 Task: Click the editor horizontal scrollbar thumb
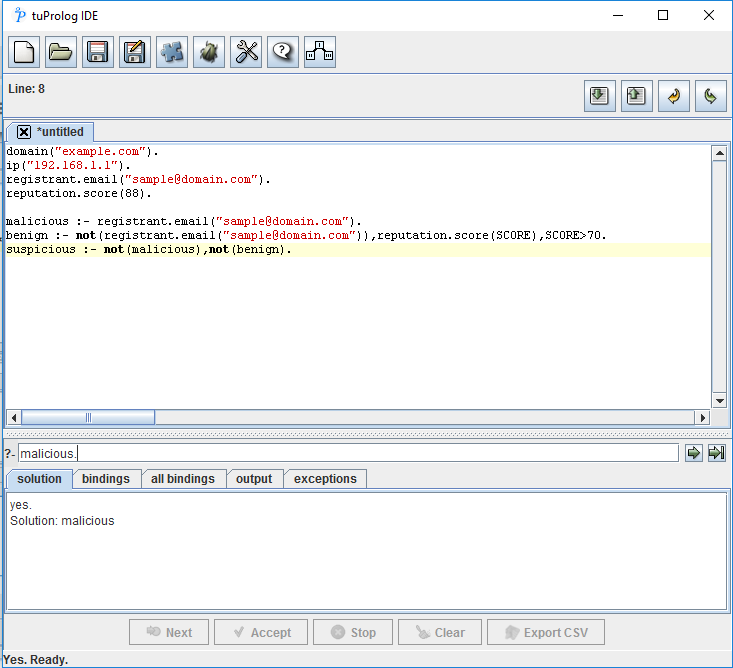click(x=88, y=418)
